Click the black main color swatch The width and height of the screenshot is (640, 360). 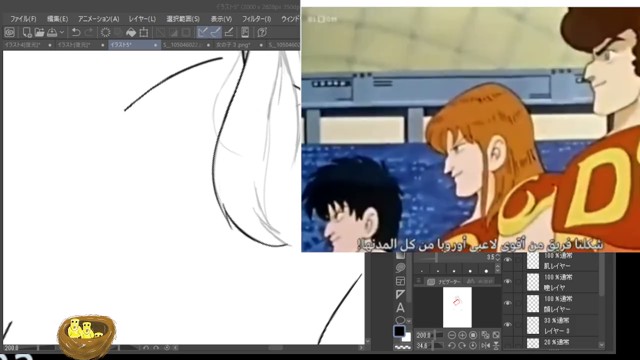(399, 331)
